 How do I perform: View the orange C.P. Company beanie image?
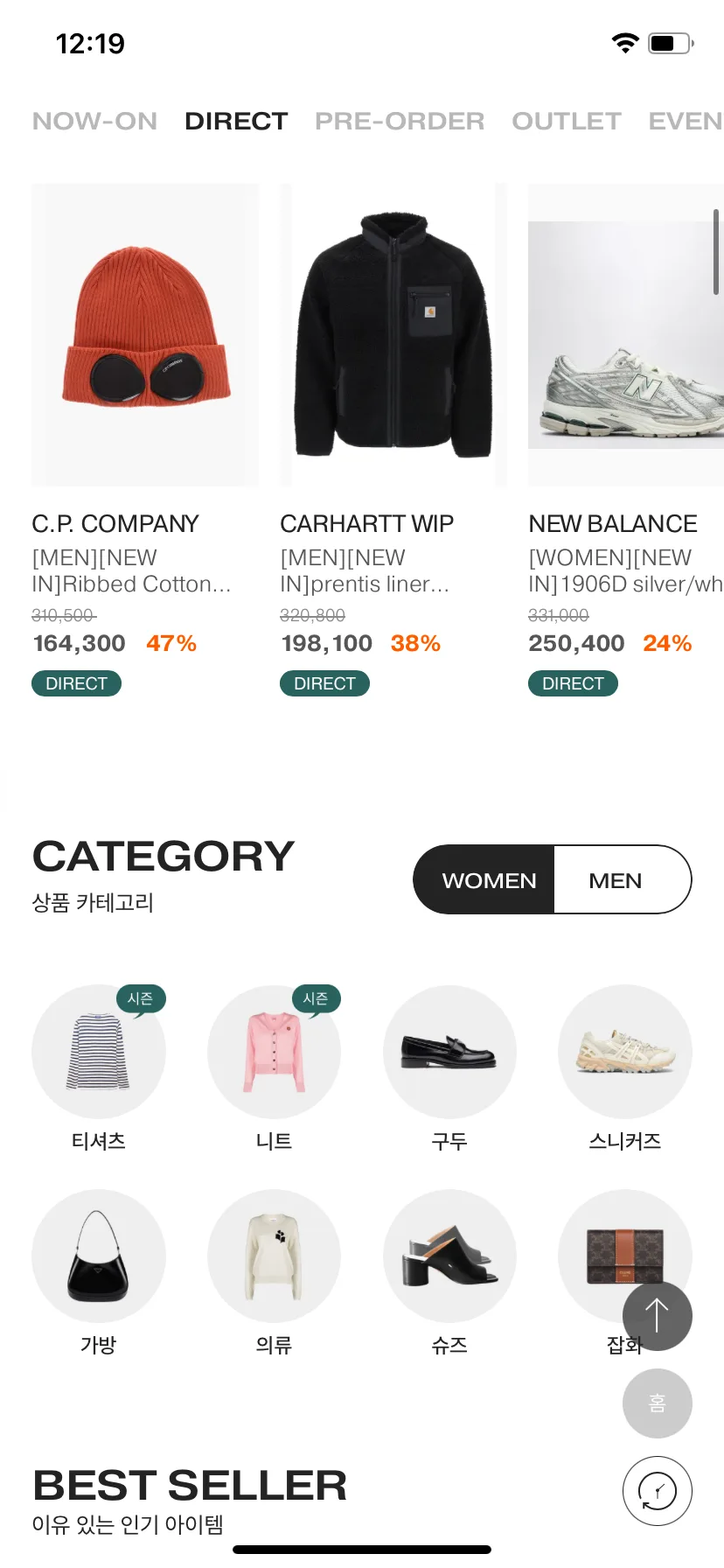tap(145, 334)
